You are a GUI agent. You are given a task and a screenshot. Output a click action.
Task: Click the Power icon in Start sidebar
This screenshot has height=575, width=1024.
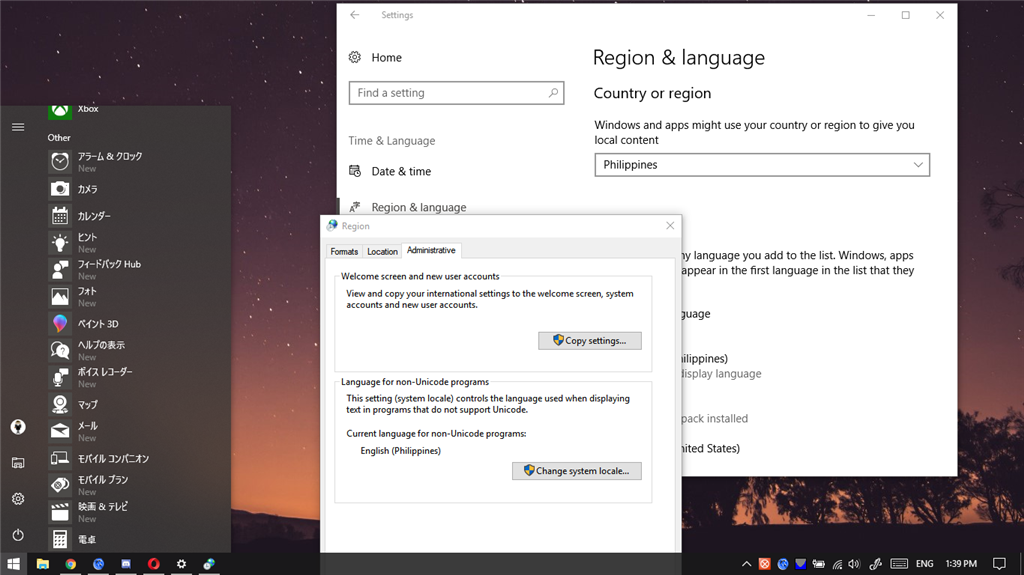click(18, 534)
